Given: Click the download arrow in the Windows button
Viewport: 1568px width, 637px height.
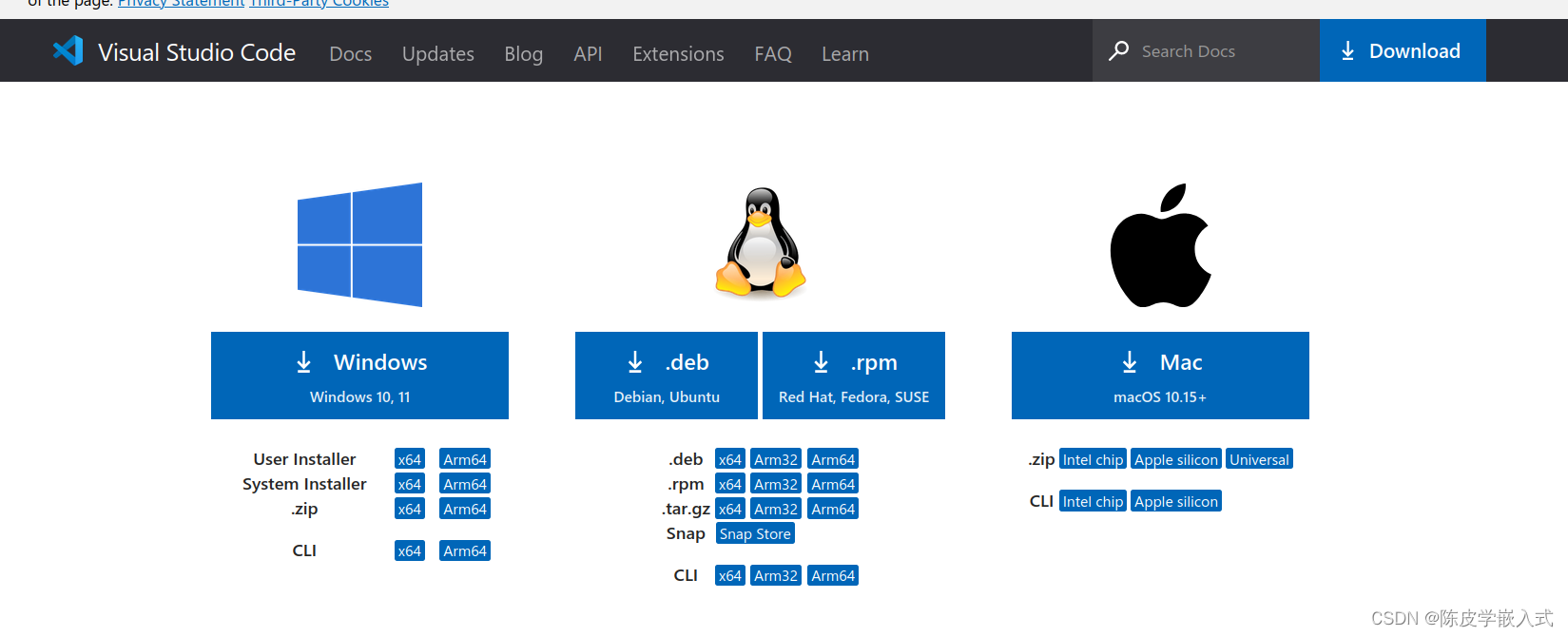Looking at the screenshot, I should click(x=303, y=362).
